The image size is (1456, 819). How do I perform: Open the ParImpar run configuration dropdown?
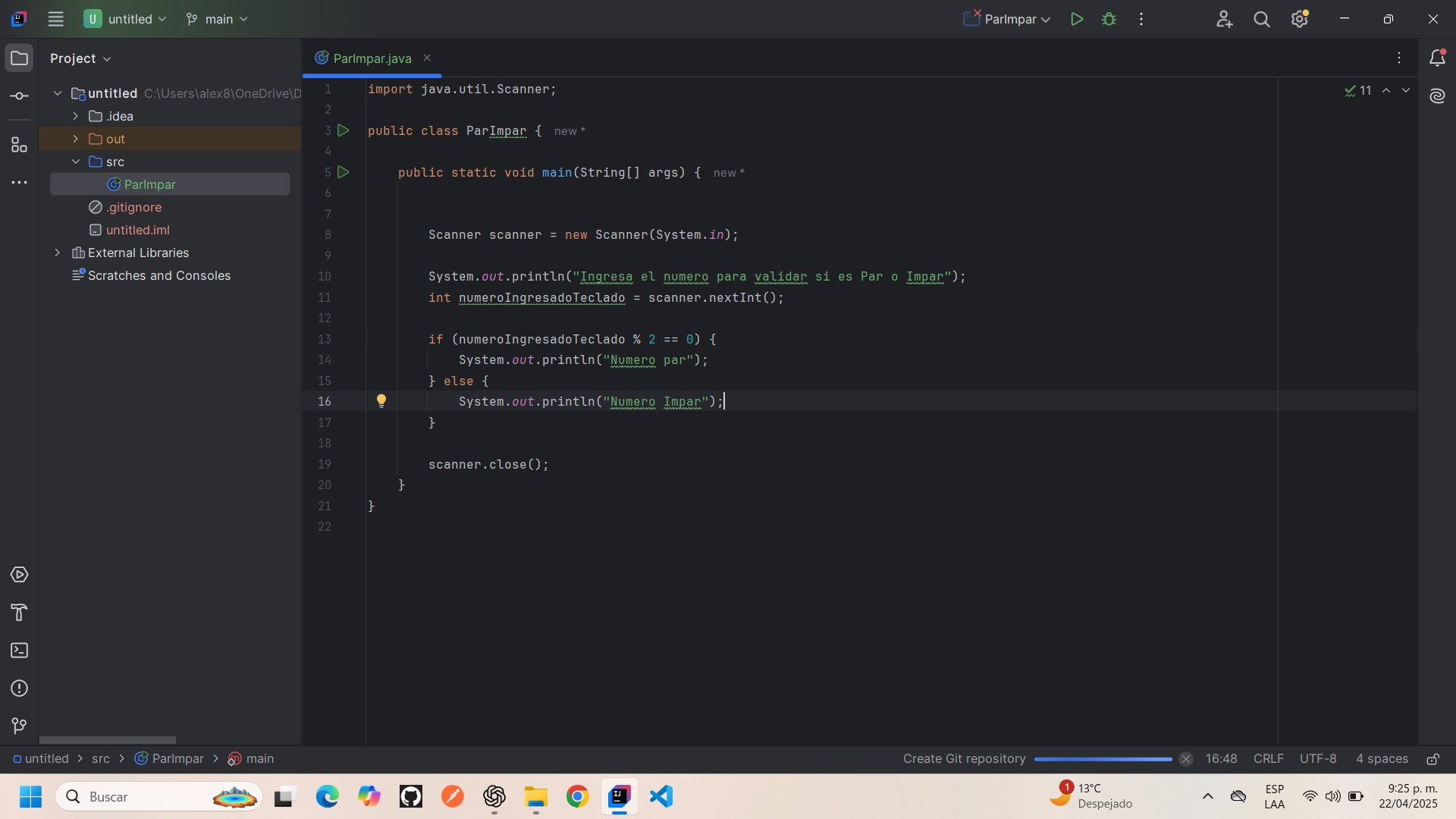pos(1007,19)
